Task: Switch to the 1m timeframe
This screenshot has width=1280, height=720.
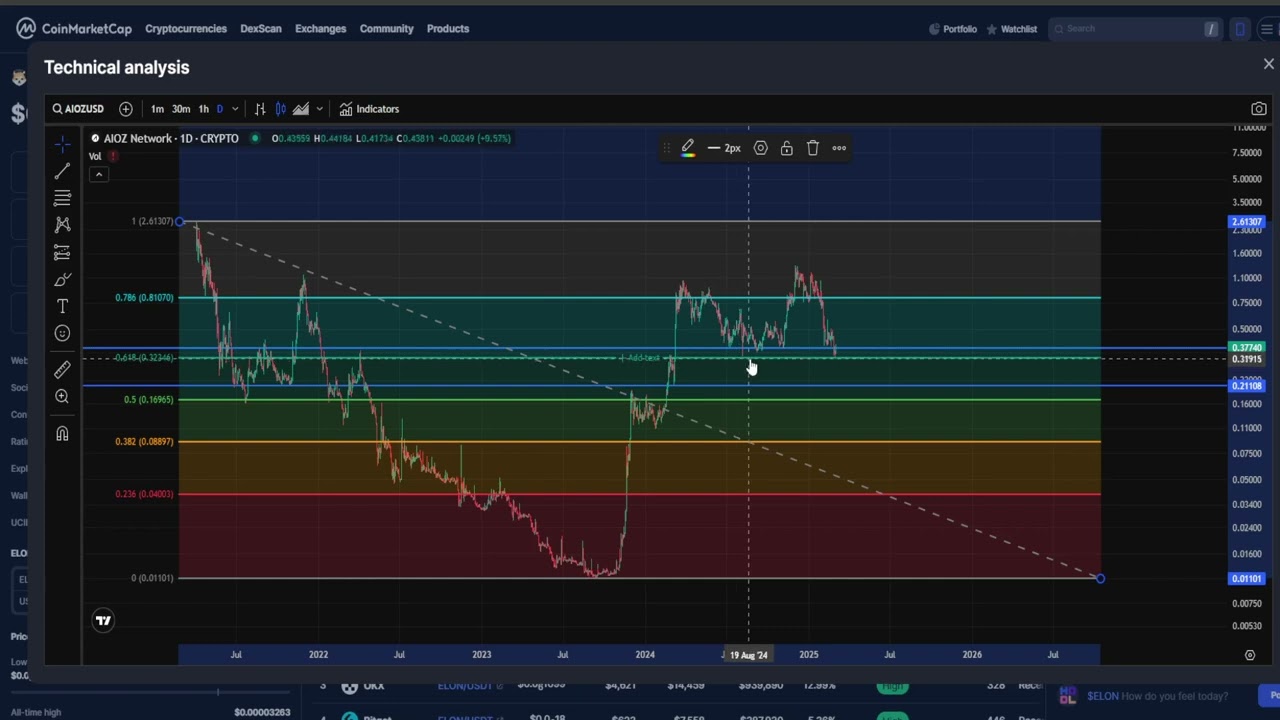Action: click(x=157, y=109)
